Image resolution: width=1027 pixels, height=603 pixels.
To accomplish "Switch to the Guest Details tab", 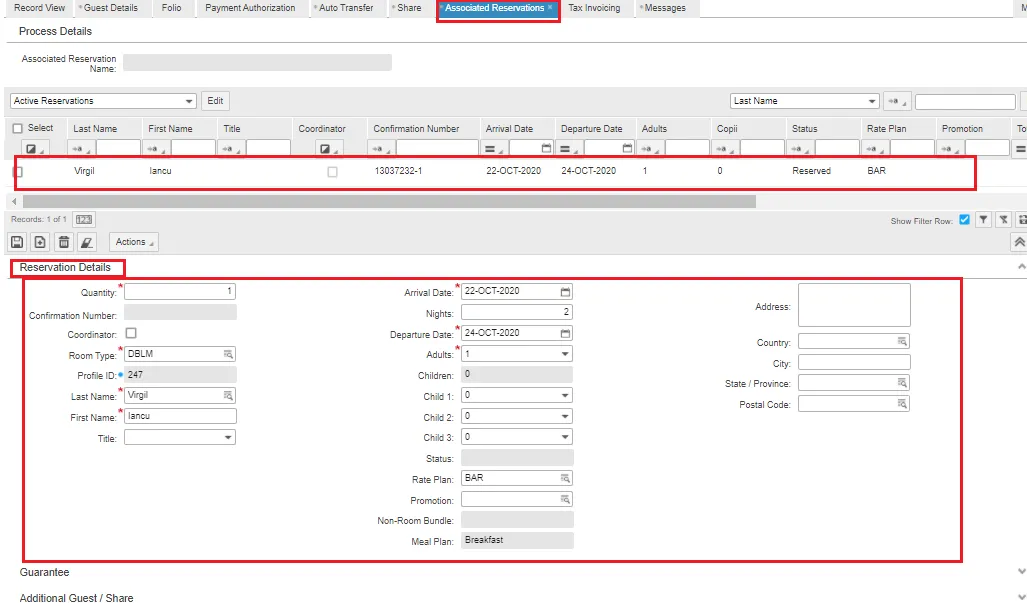I will point(109,8).
